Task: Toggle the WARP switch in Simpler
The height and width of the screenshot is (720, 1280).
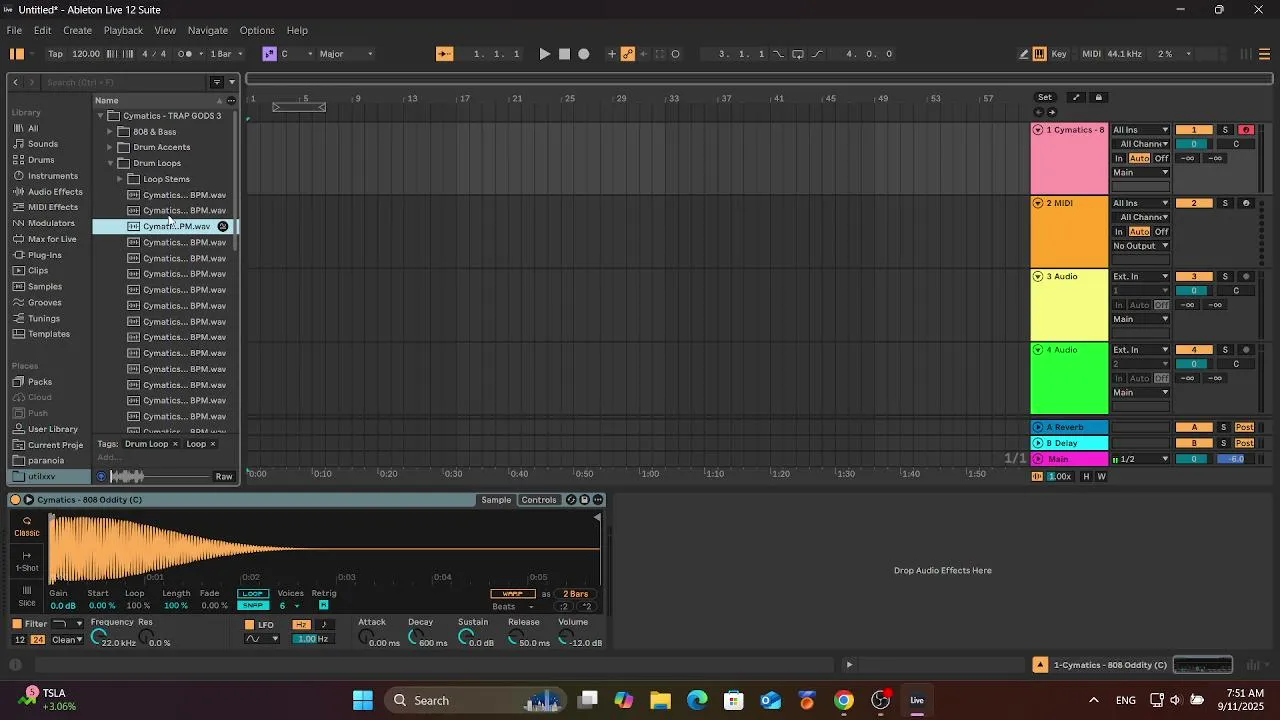Action: [x=512, y=594]
